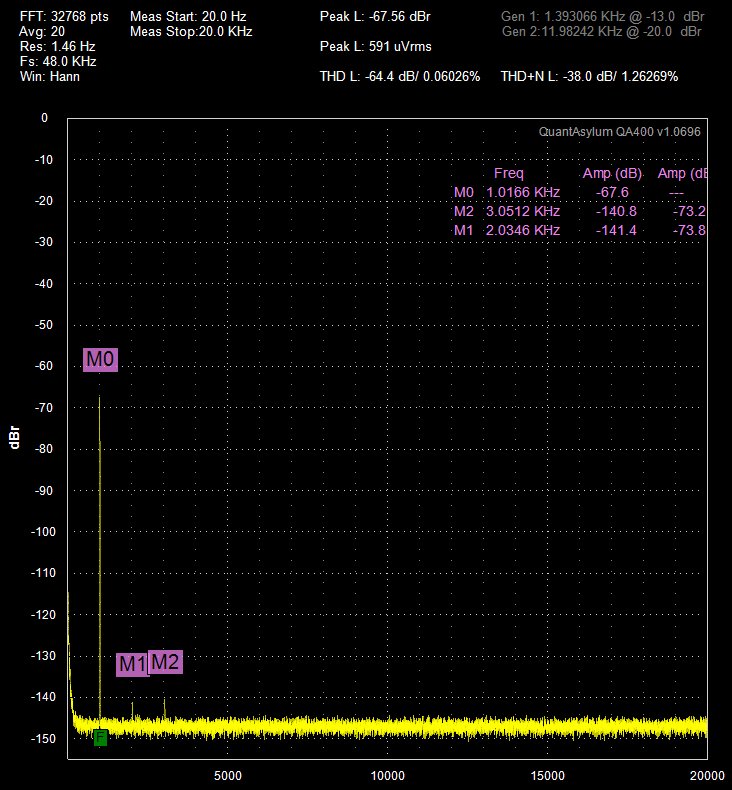Click the FFT: 32768 pts text
Screen dimensions: 732x790
(x=64, y=17)
